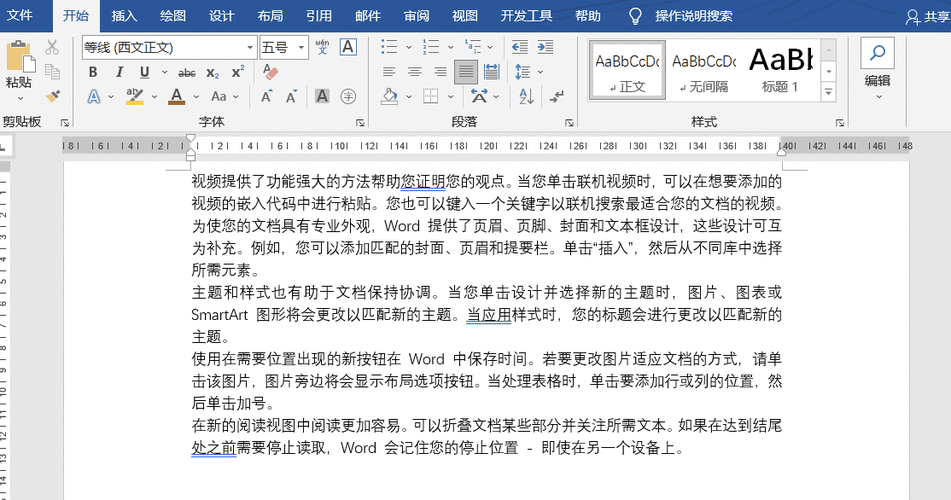951x500 pixels.
Task: Expand the 粘贴 paste options arrow
Action: 20,98
